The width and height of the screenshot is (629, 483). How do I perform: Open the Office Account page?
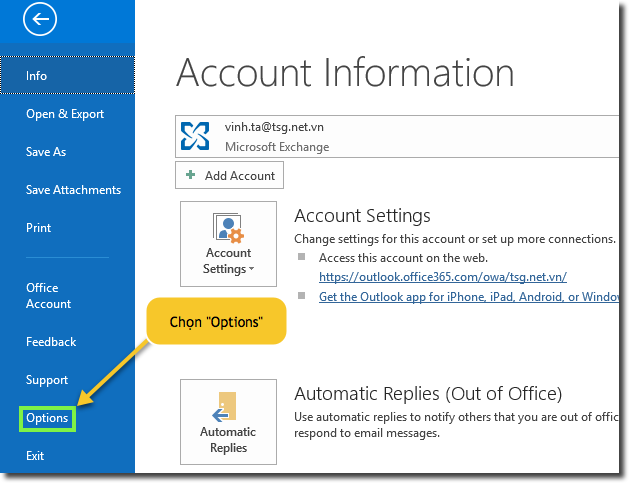click(48, 296)
